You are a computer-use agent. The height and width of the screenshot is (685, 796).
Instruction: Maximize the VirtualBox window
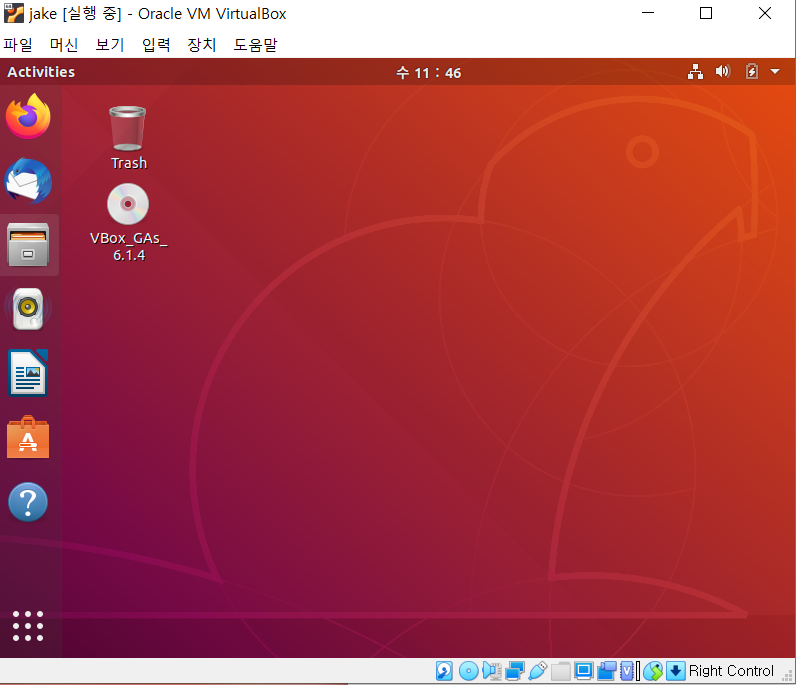coord(706,13)
